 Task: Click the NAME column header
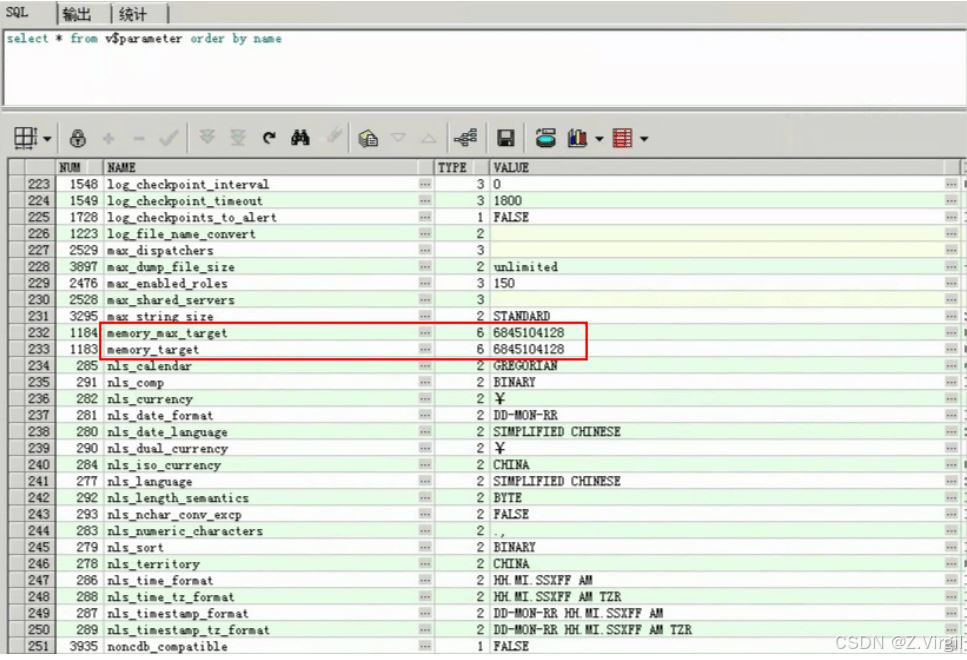coord(269,167)
